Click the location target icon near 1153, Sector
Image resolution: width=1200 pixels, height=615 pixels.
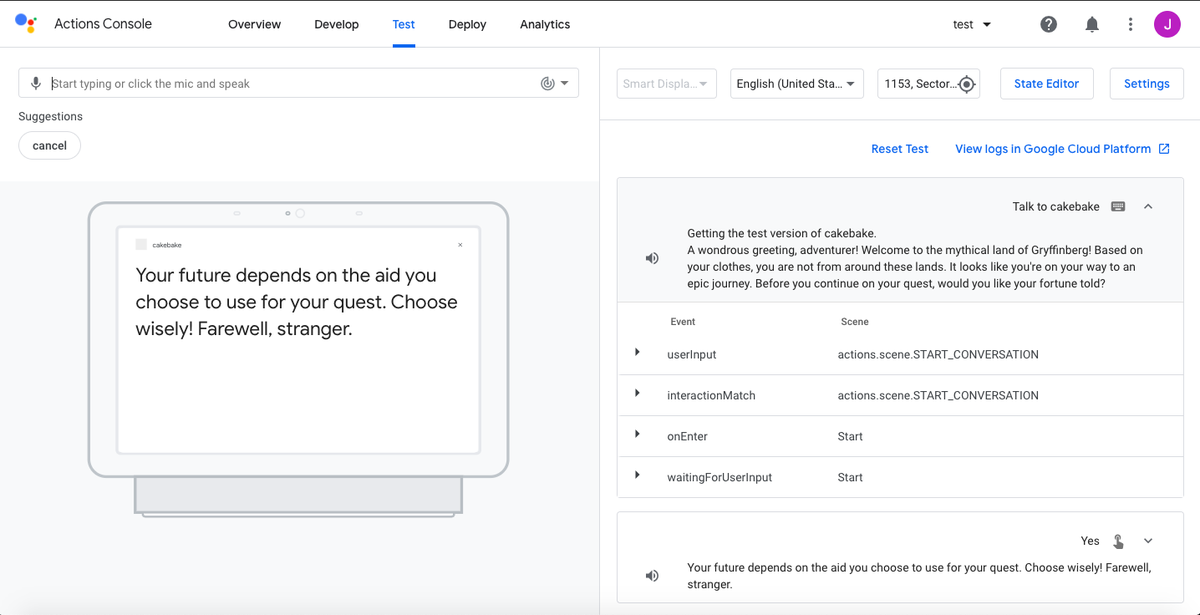pos(966,84)
